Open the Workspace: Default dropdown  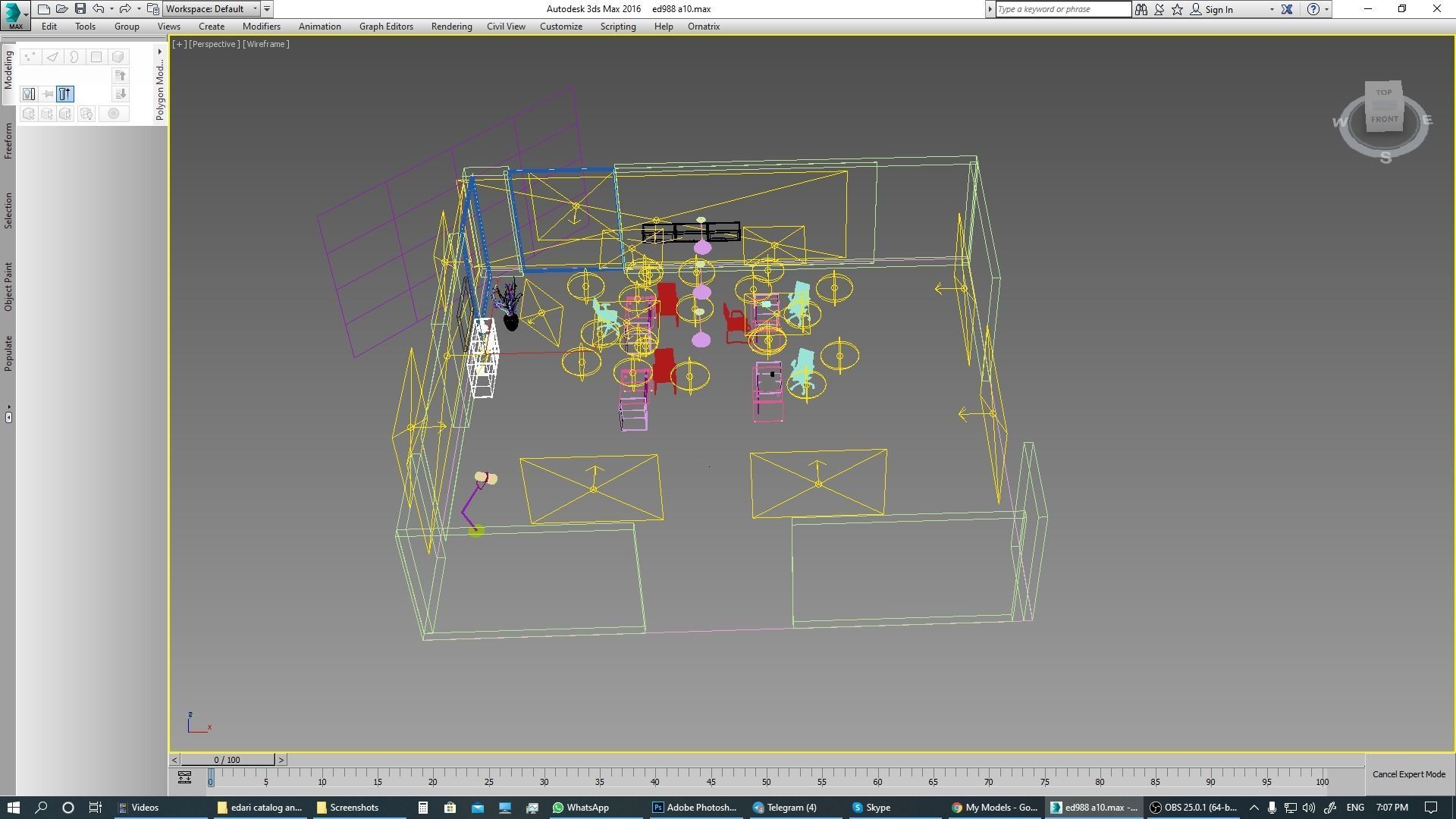pos(212,9)
